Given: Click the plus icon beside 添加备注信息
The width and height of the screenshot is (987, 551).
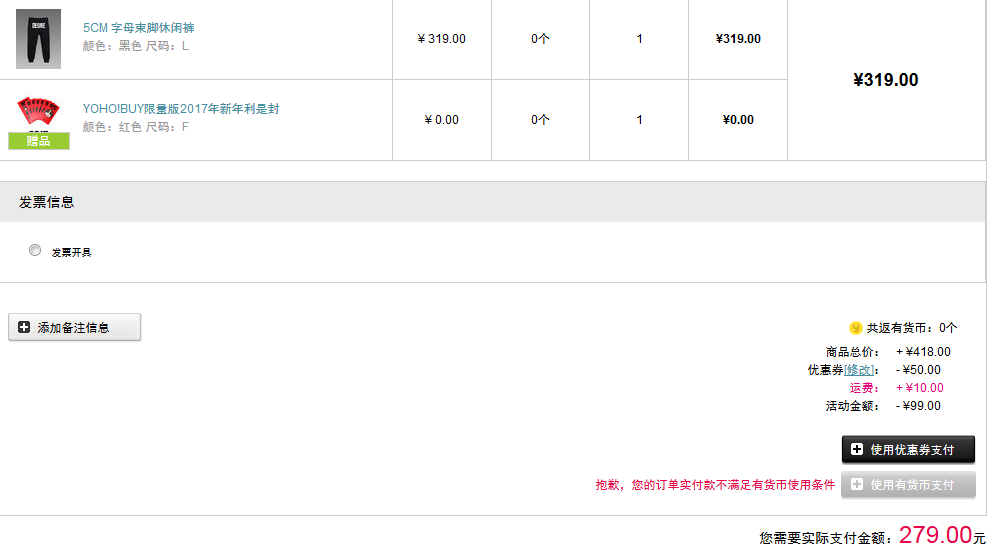Looking at the screenshot, I should pos(24,327).
